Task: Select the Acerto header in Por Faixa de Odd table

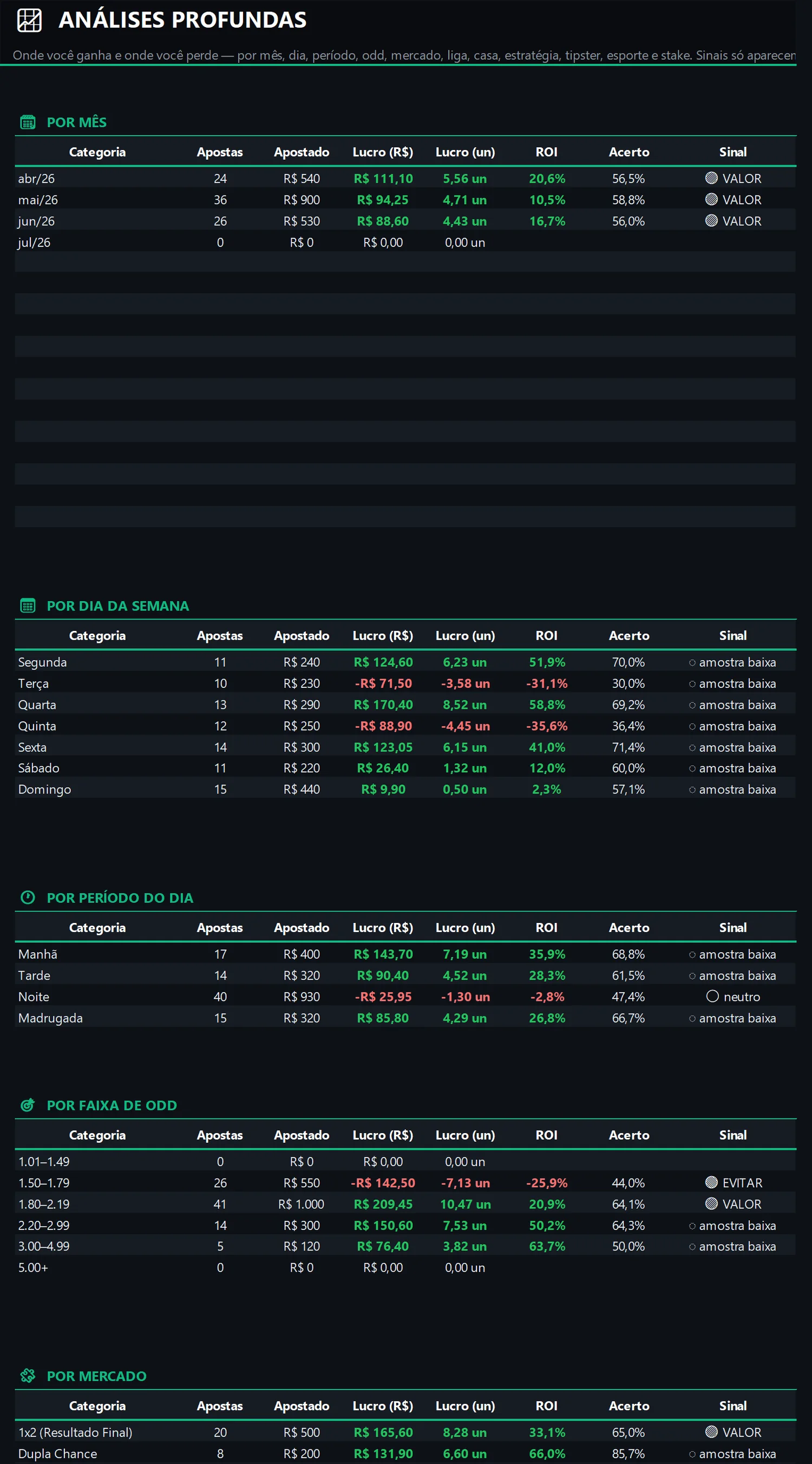Action: 629,1136
